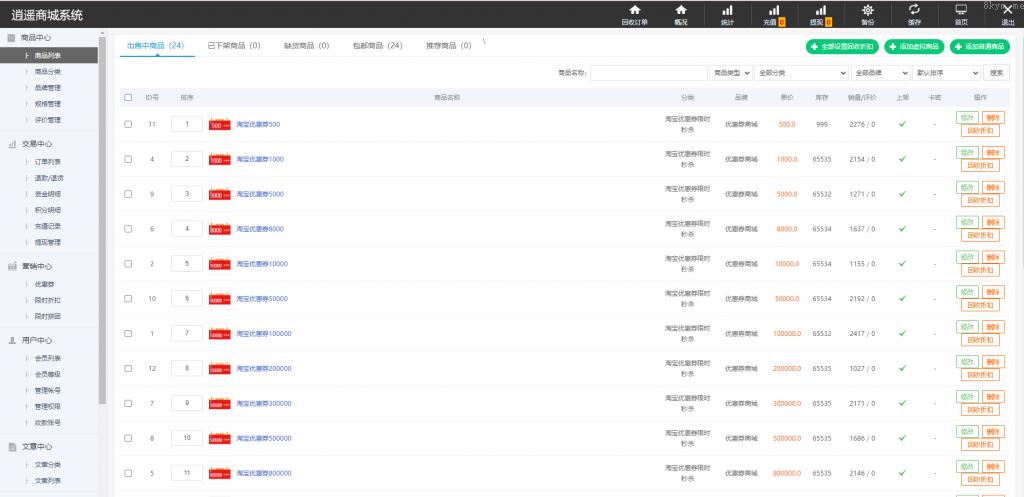Viewport: 1024px width, 497px height.
Task: Open the 提现 withdrawal icon
Action: (820, 14)
